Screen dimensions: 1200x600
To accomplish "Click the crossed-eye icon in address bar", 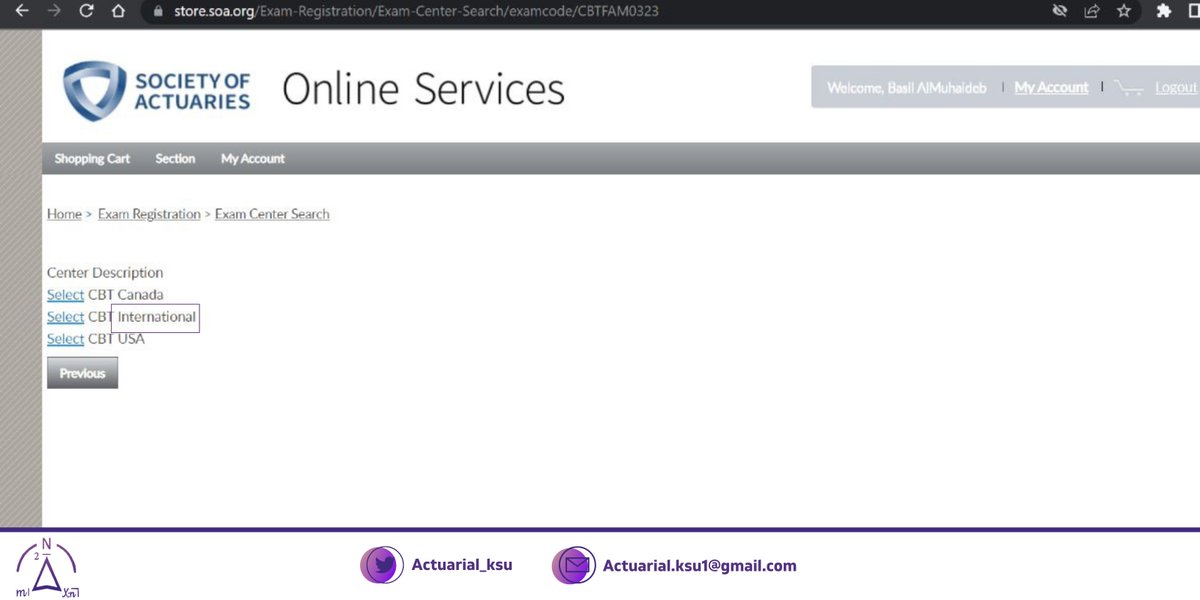I will coord(1060,11).
